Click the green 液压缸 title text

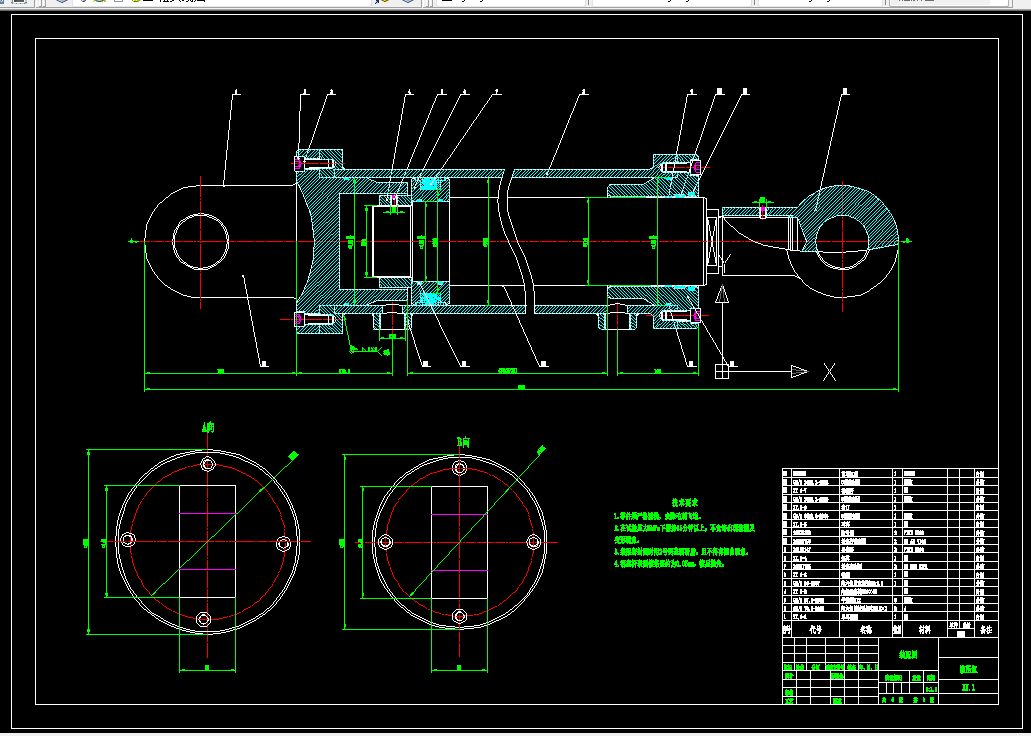[968, 670]
